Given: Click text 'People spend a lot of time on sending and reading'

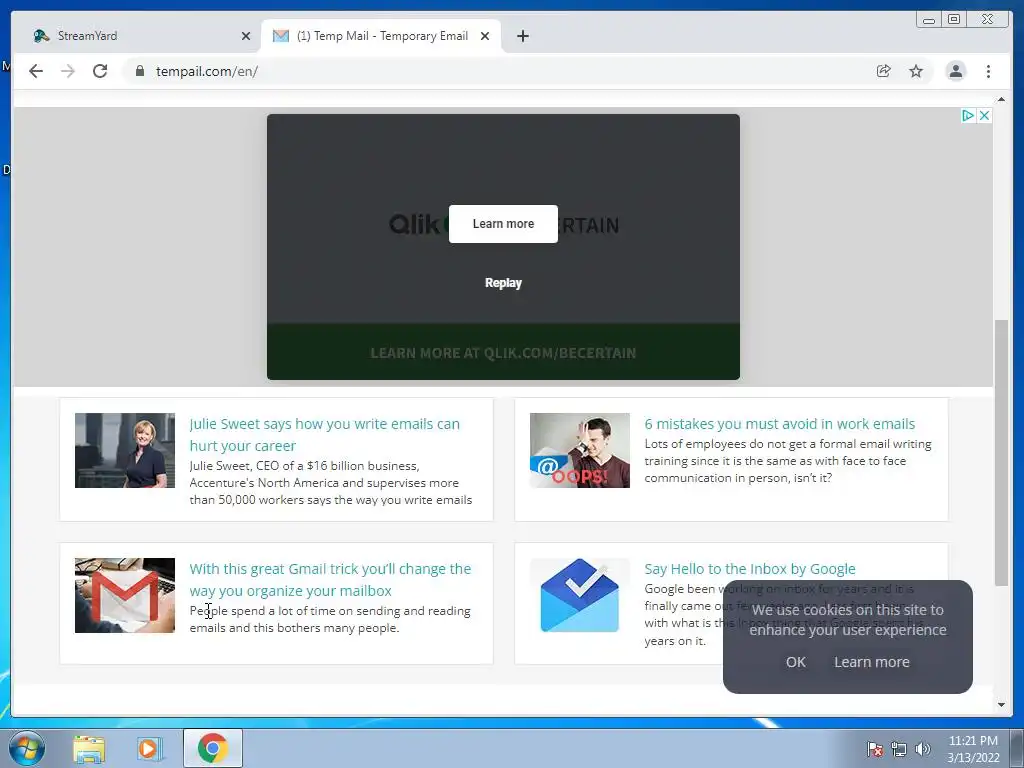Looking at the screenshot, I should (x=330, y=611).
